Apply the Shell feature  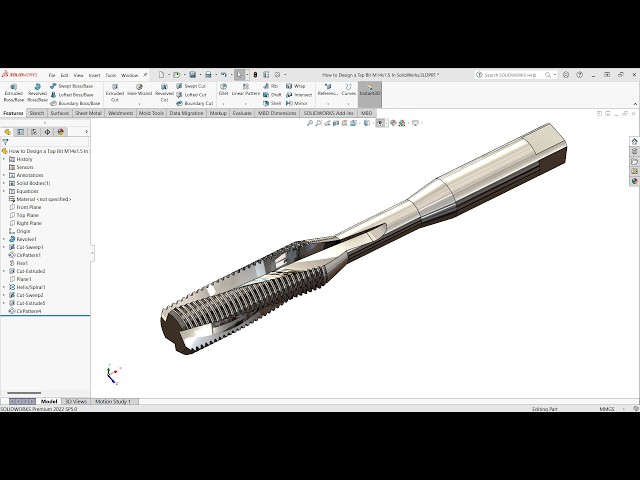coord(272,103)
